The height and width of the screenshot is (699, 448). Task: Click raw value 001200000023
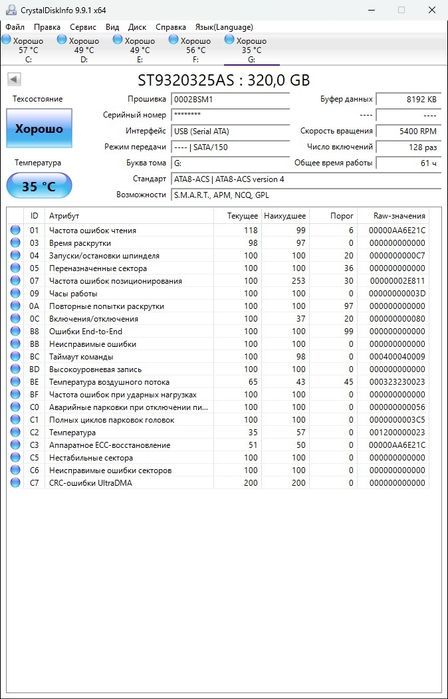click(x=397, y=432)
